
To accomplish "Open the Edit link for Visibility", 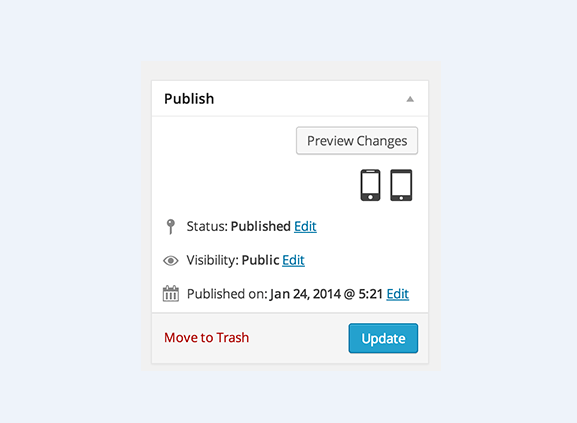I will click(293, 260).
